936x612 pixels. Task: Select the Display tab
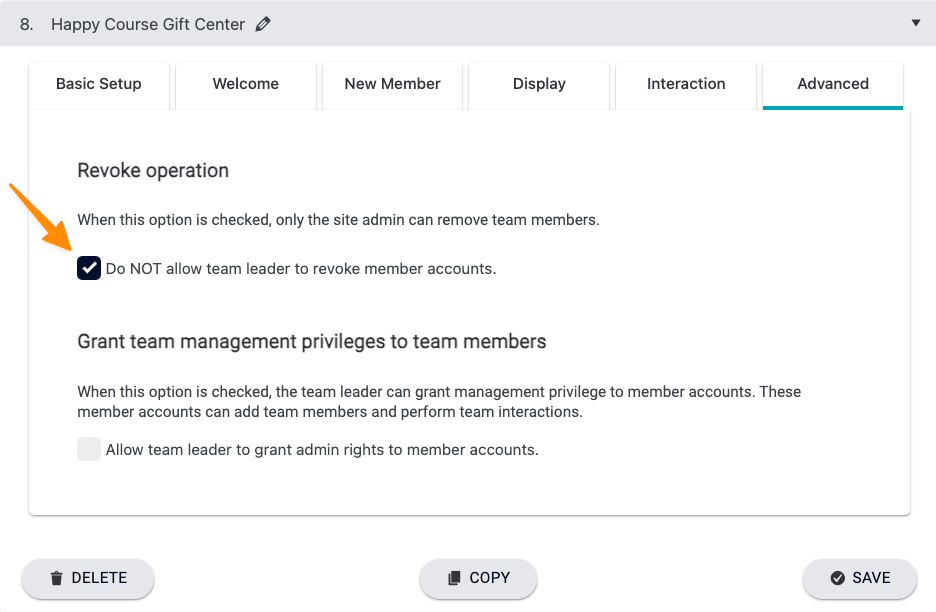click(539, 84)
